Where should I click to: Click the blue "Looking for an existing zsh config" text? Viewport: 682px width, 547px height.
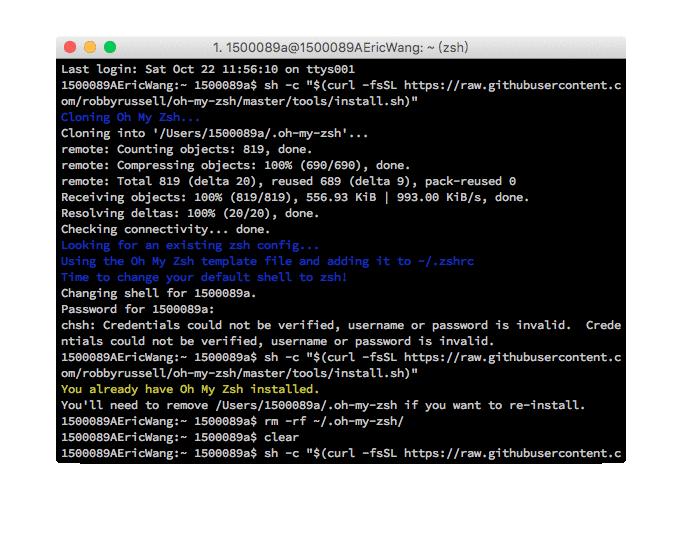(190, 245)
